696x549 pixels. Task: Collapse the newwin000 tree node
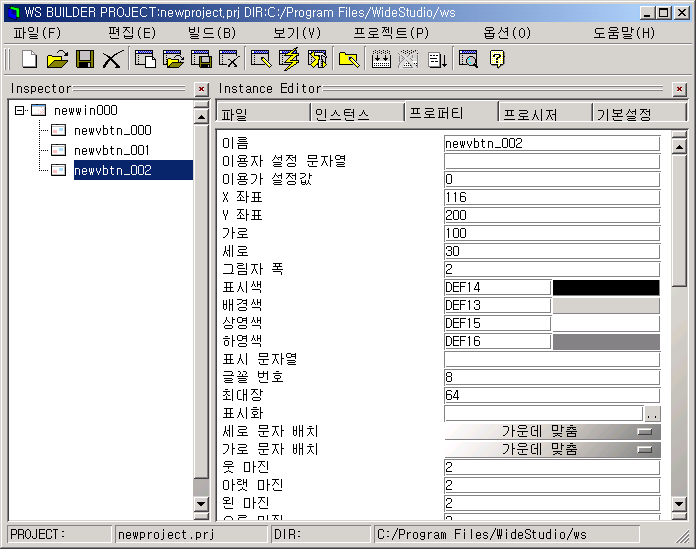(x=19, y=110)
